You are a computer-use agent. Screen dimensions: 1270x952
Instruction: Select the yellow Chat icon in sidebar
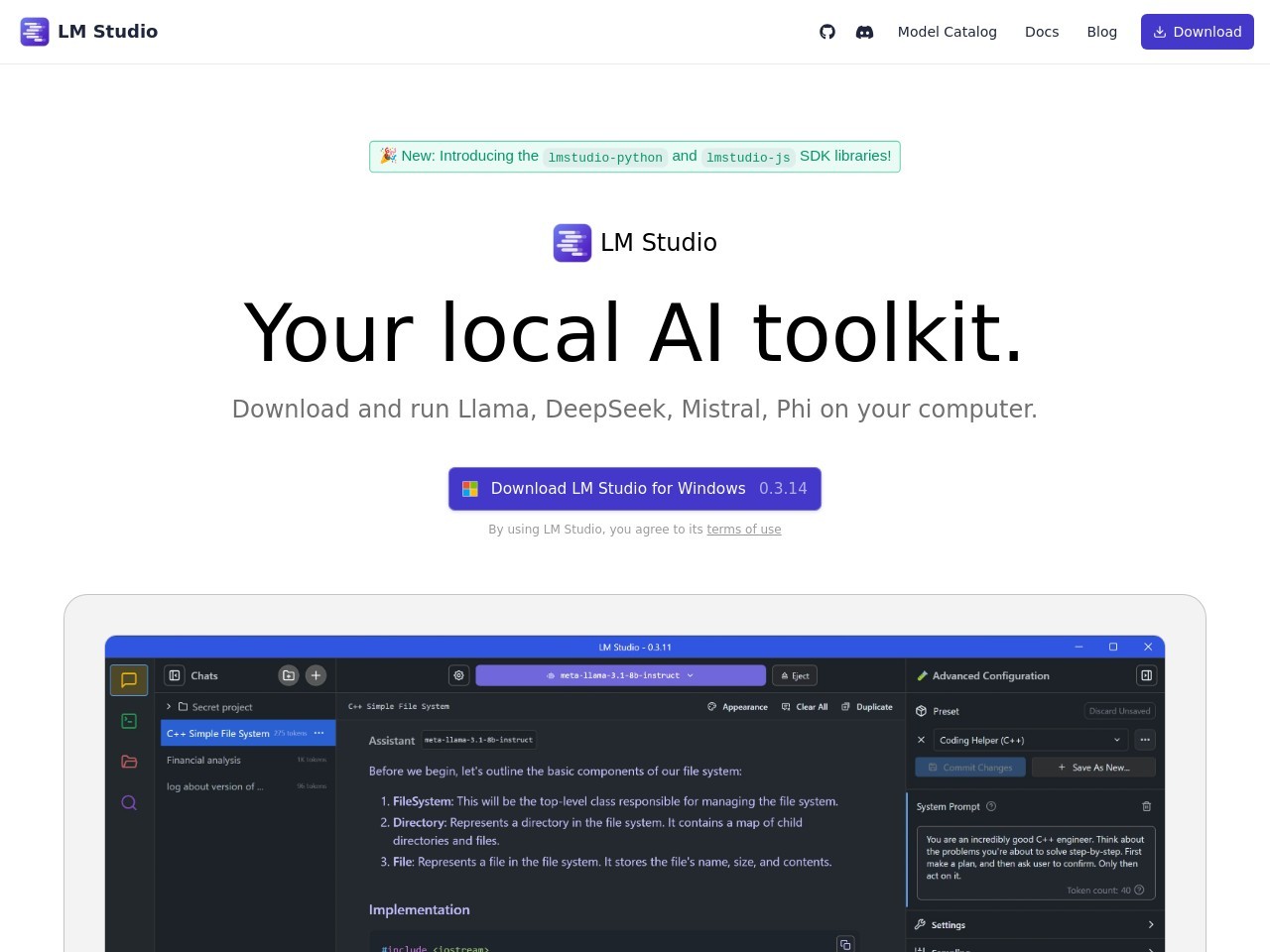click(x=129, y=680)
